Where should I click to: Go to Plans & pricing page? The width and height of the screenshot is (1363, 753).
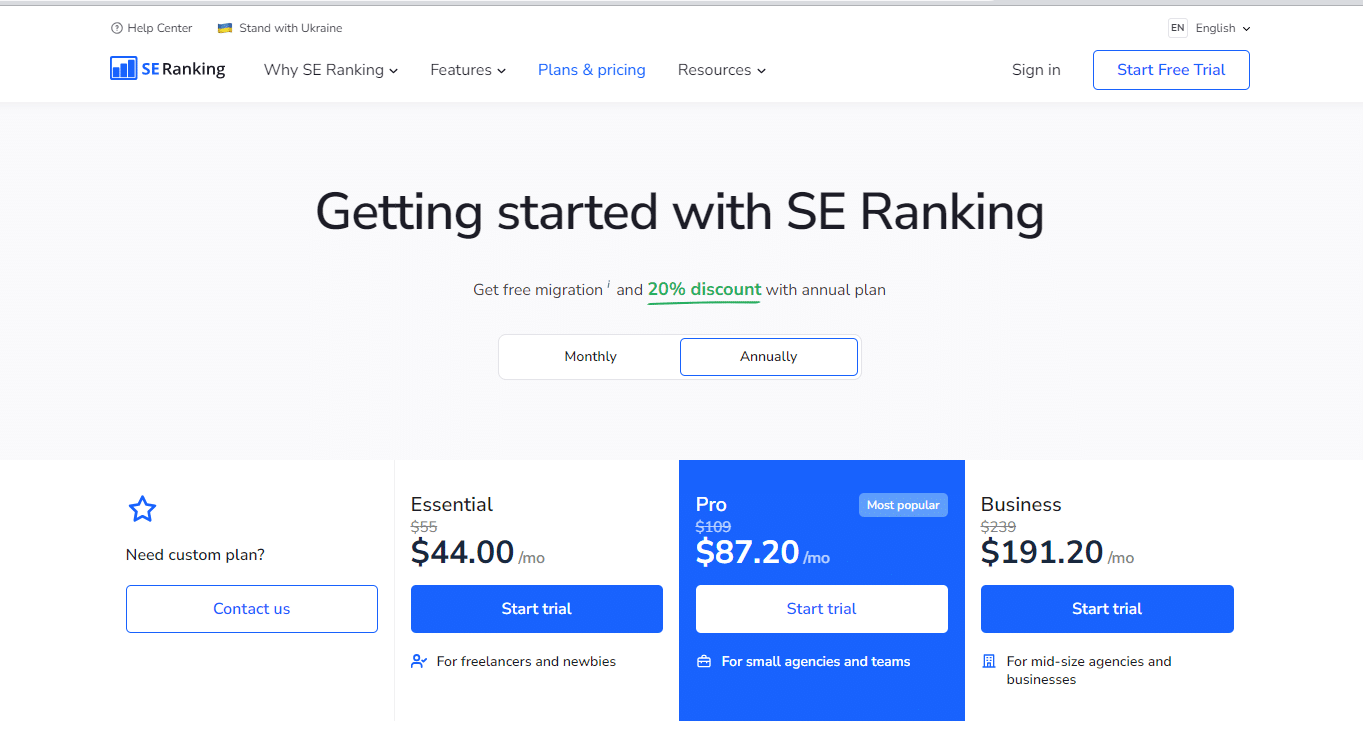[592, 70]
